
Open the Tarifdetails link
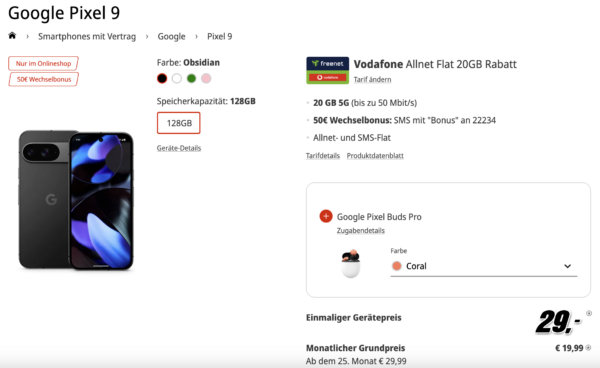click(323, 156)
